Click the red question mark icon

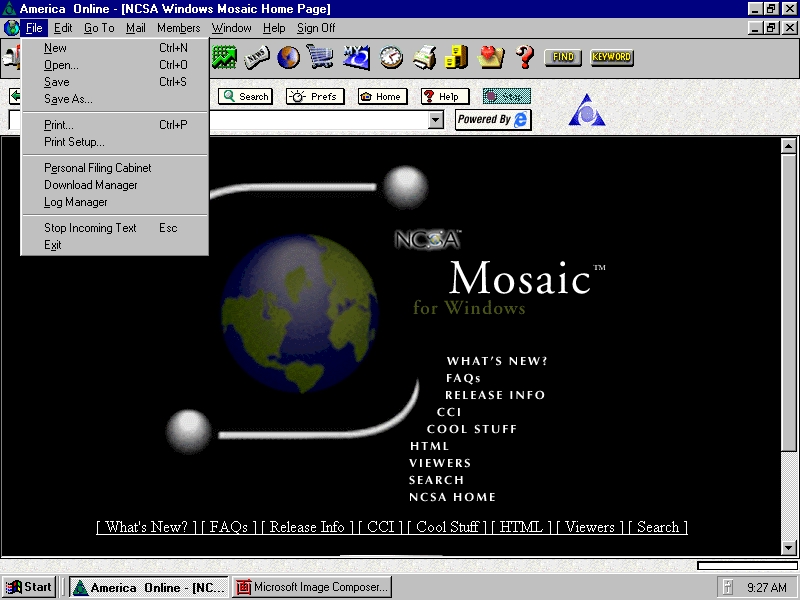(525, 57)
